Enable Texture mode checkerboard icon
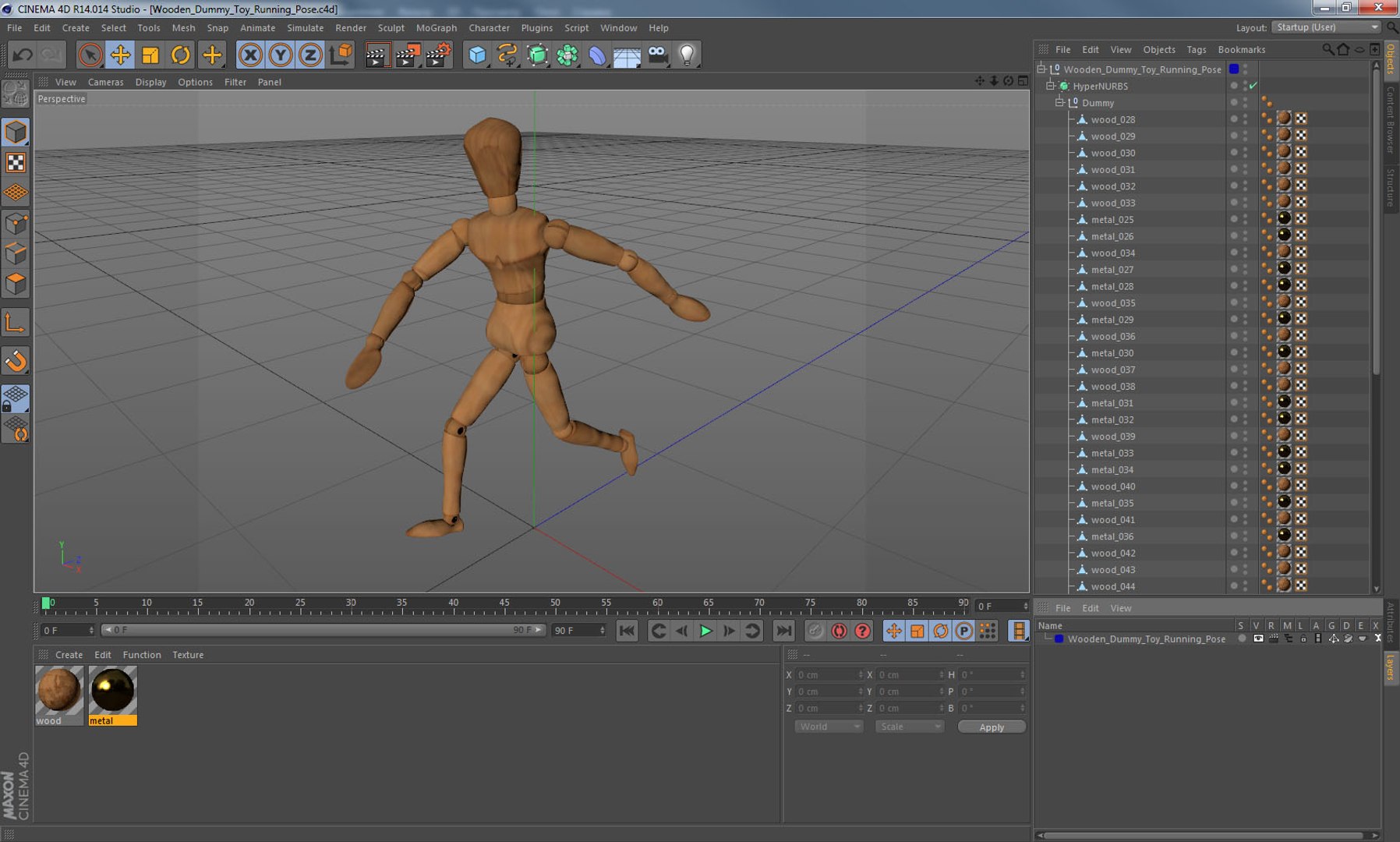The image size is (1400, 842). (16, 162)
